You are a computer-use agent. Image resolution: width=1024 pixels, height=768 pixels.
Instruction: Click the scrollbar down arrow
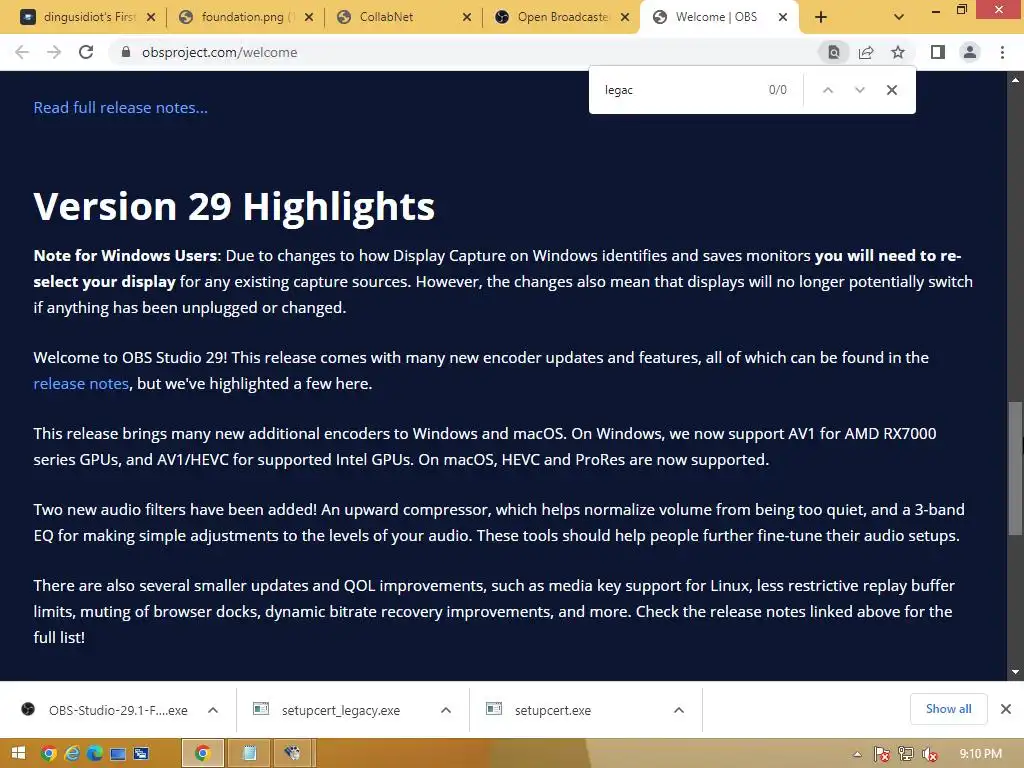pos(1015,672)
